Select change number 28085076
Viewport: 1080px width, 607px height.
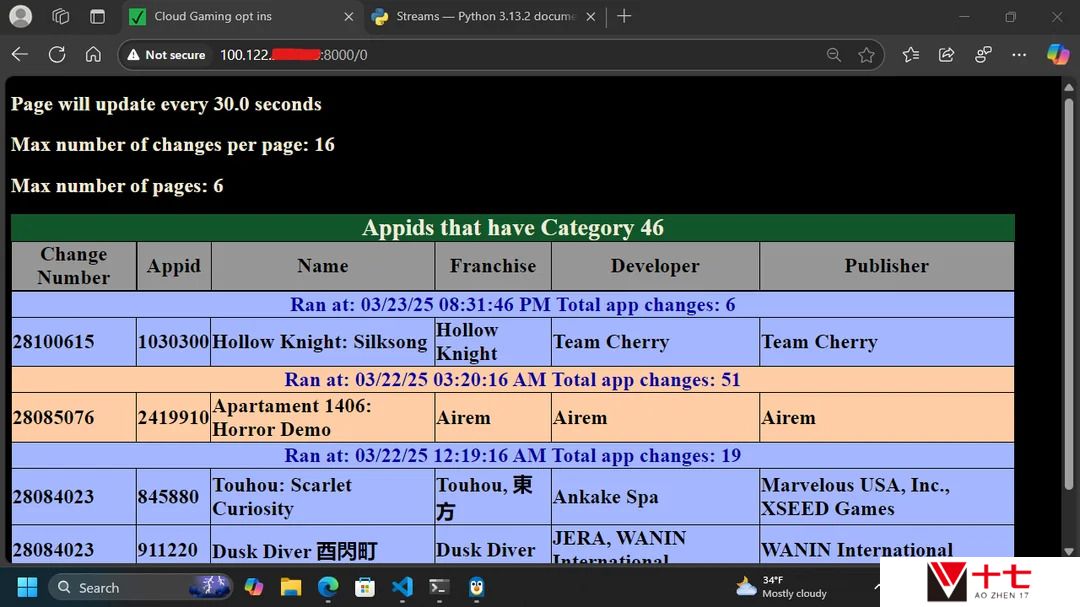[x=74, y=418]
